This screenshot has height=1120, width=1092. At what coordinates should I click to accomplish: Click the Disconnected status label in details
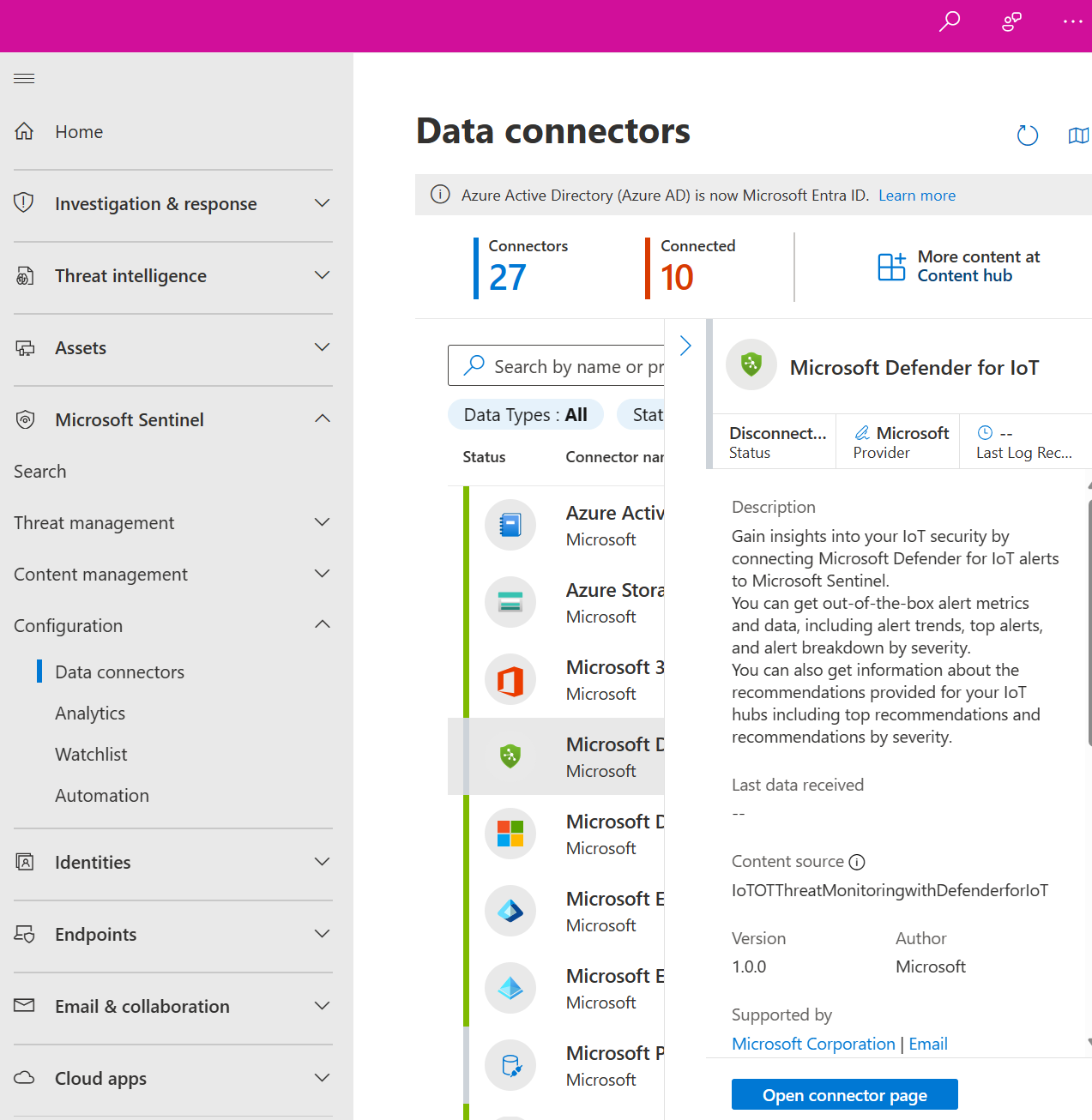(778, 433)
